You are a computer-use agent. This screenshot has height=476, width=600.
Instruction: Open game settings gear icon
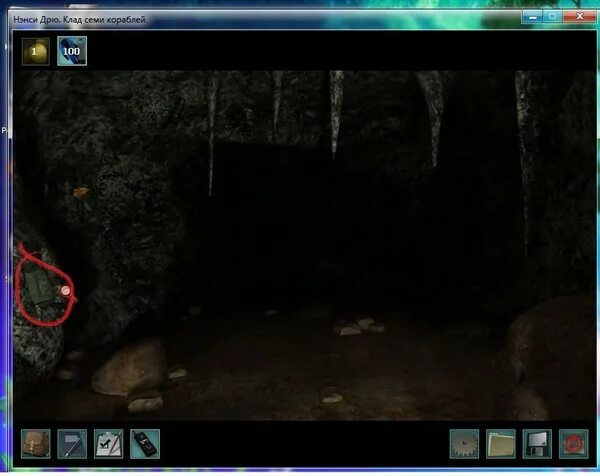(465, 444)
